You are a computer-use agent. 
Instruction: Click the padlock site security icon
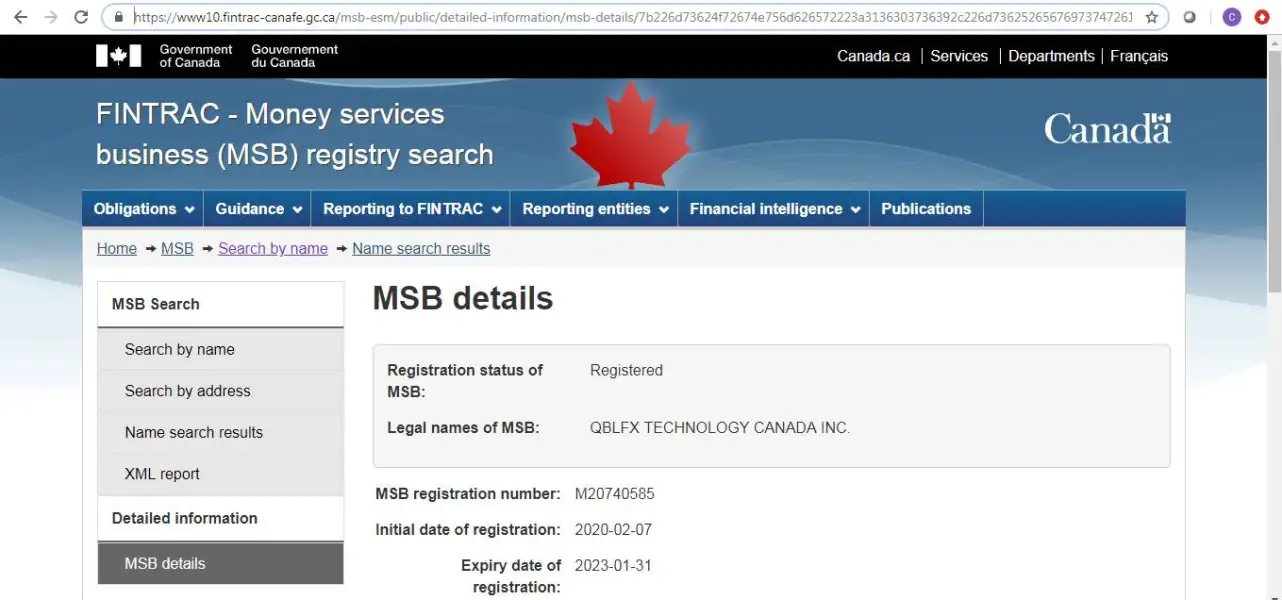tap(119, 17)
